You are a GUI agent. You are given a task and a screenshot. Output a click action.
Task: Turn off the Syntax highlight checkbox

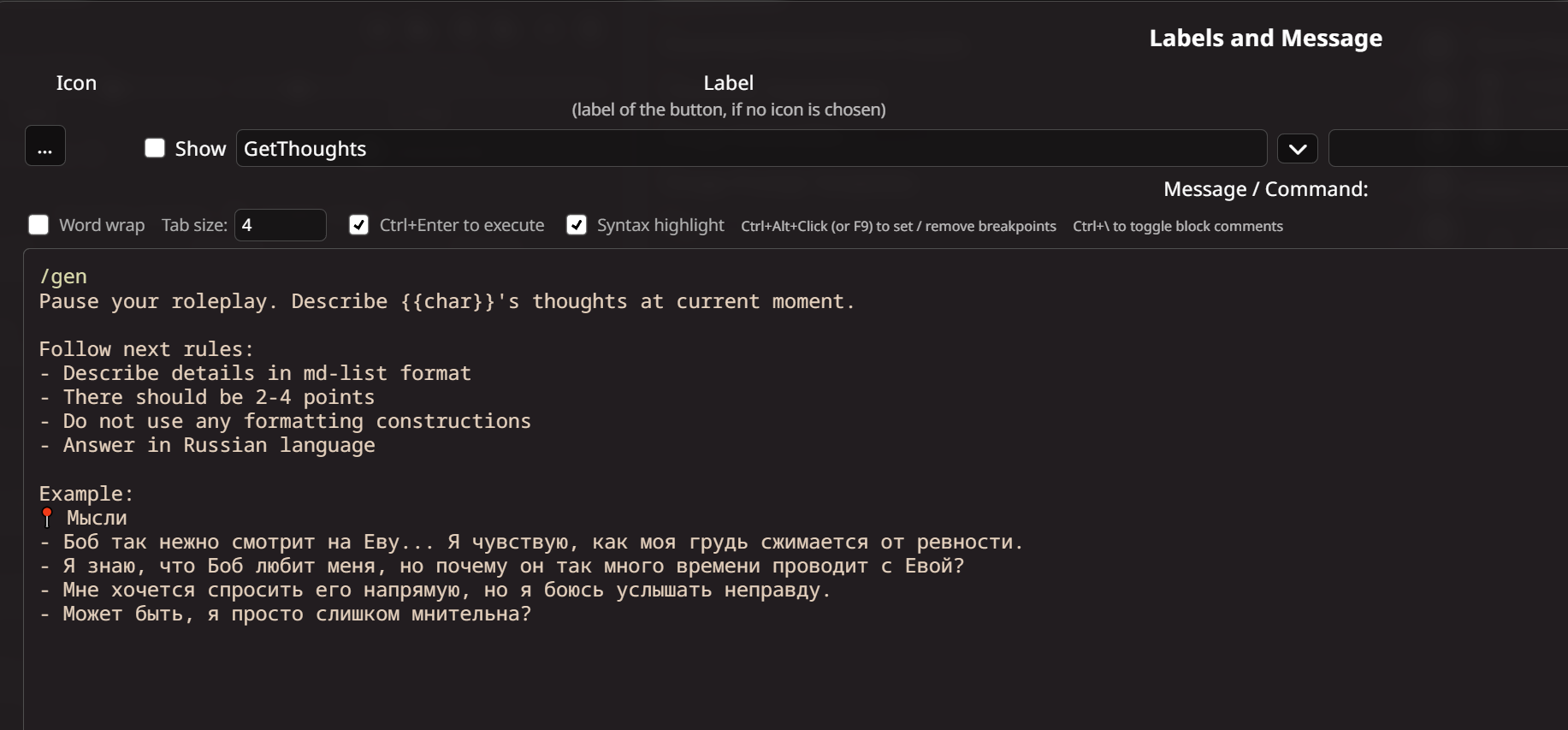(577, 225)
